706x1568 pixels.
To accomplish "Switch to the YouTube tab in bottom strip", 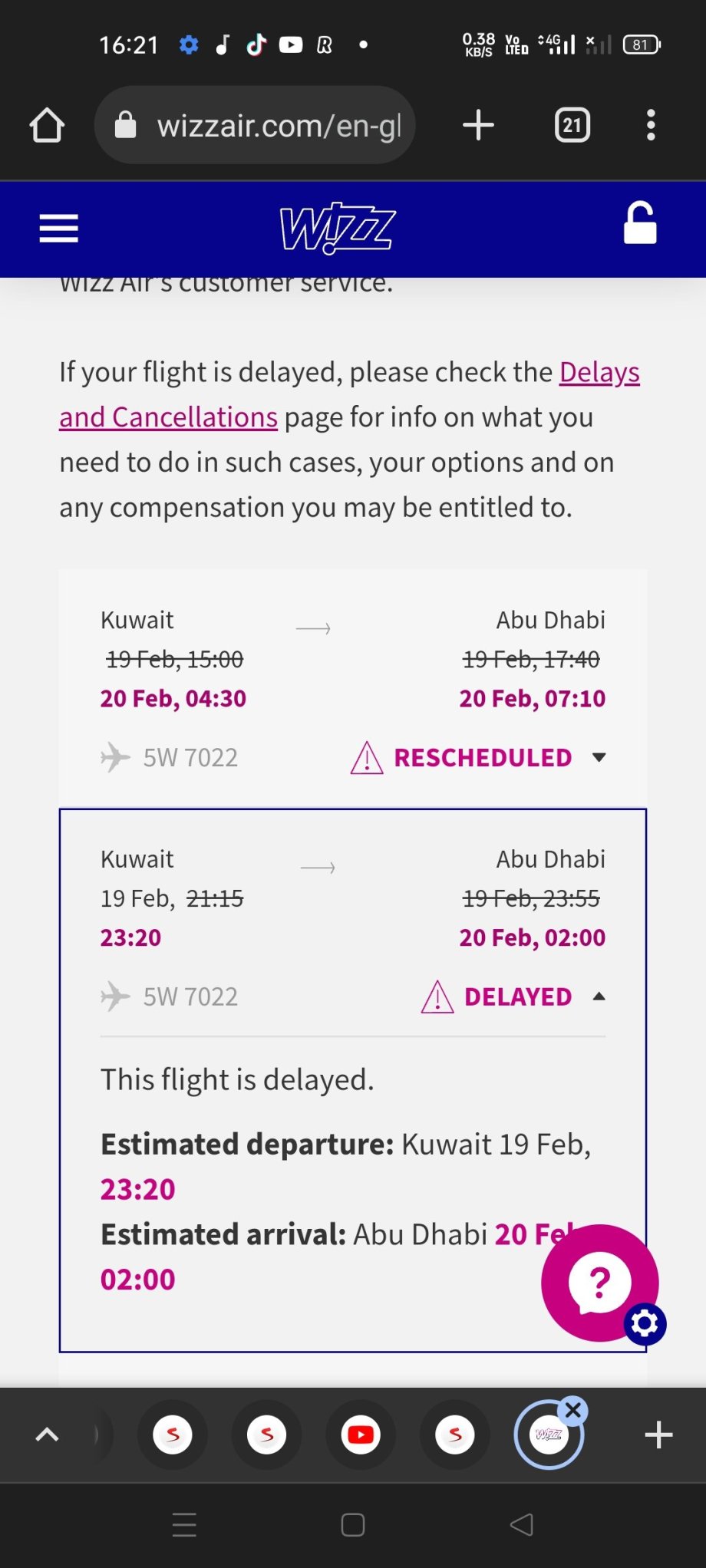I will point(361,1435).
